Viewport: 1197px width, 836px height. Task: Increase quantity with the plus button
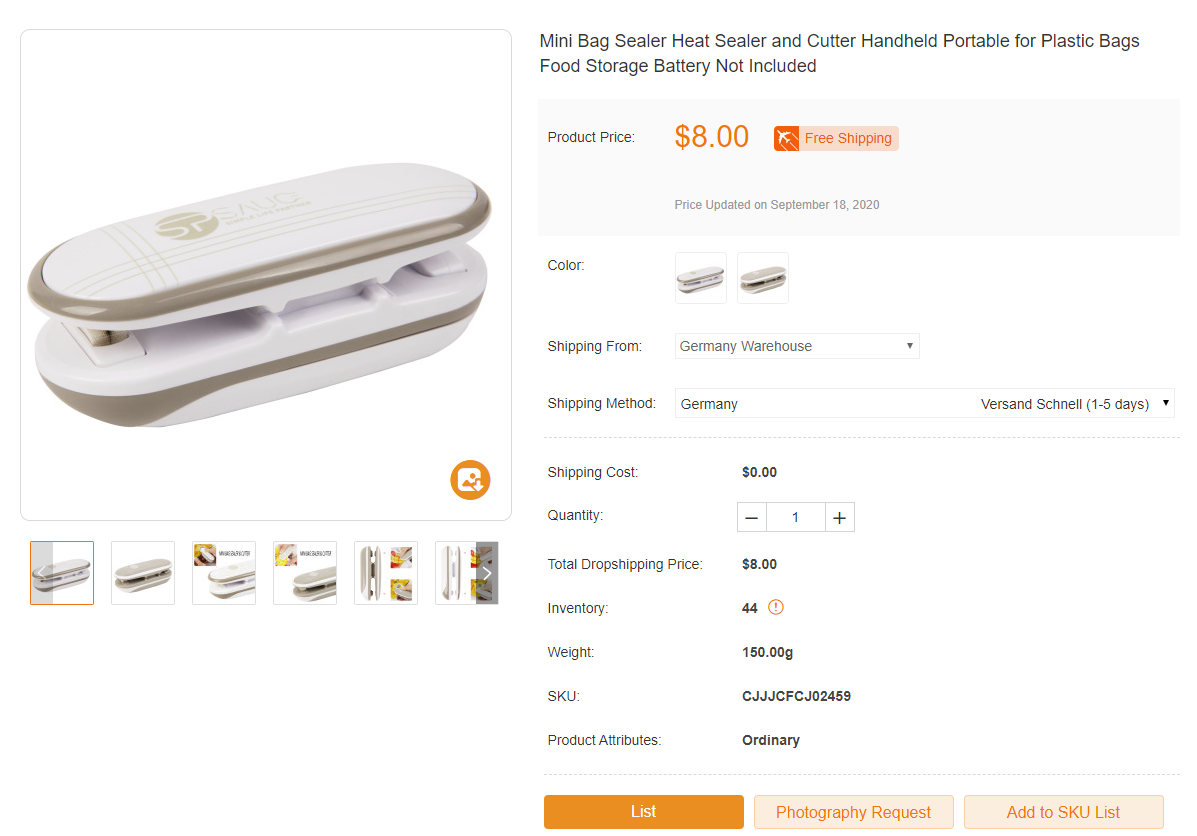[840, 517]
